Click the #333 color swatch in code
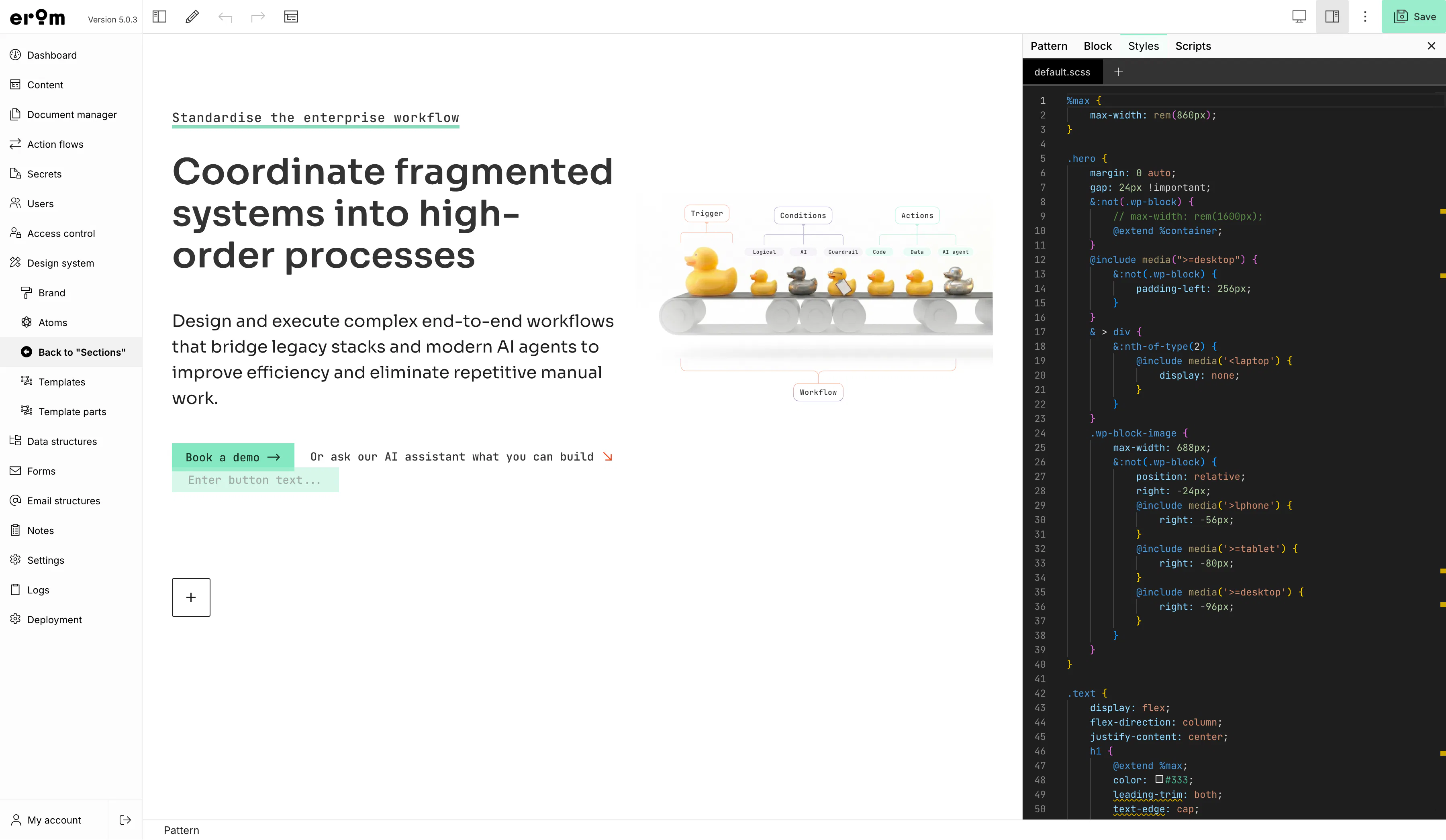This screenshot has width=1446, height=840. click(x=1159, y=779)
